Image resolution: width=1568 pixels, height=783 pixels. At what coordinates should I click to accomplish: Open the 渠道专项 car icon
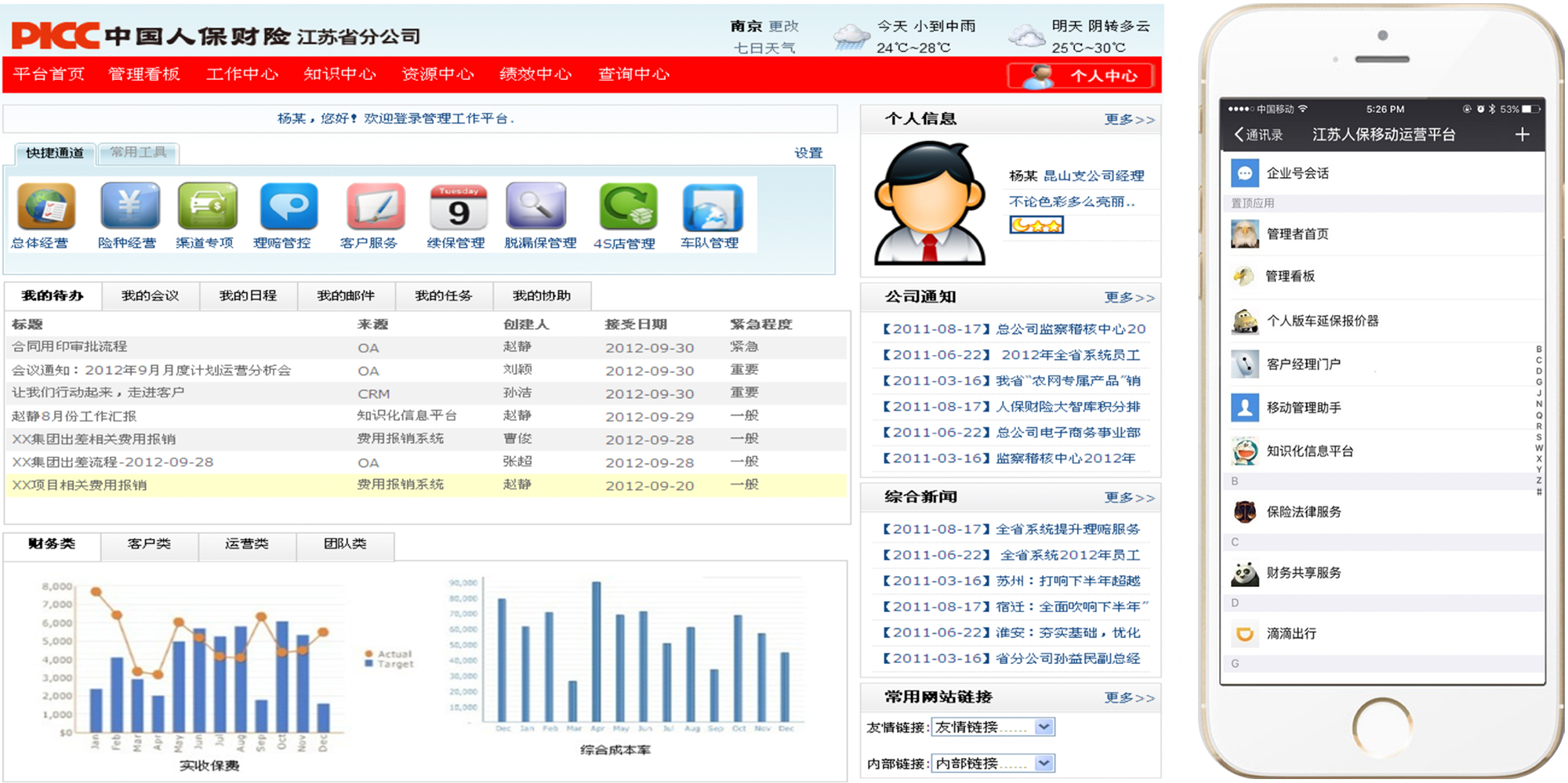(x=207, y=206)
